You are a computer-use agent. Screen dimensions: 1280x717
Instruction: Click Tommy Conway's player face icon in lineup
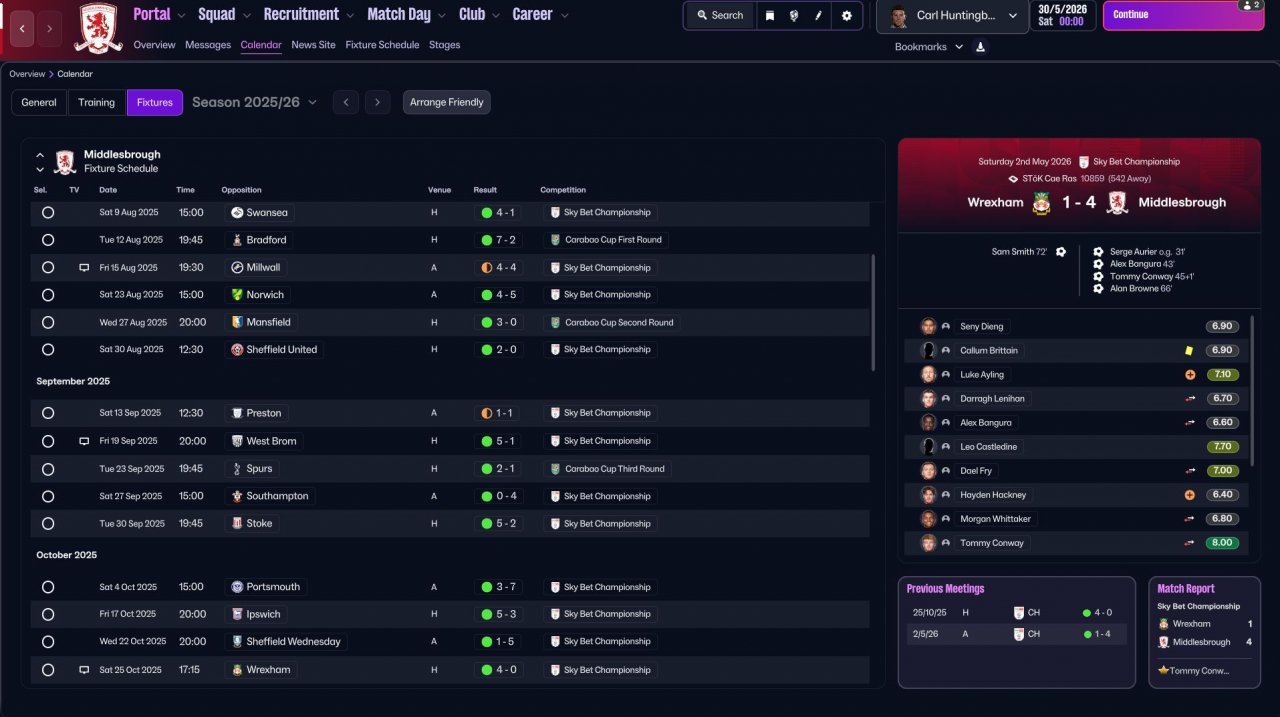(928, 543)
